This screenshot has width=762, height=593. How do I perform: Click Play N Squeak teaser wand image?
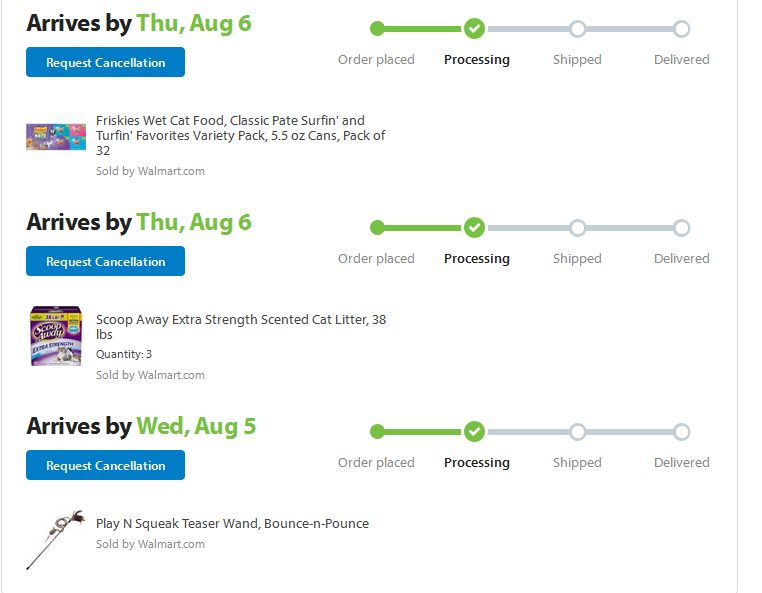[54, 539]
